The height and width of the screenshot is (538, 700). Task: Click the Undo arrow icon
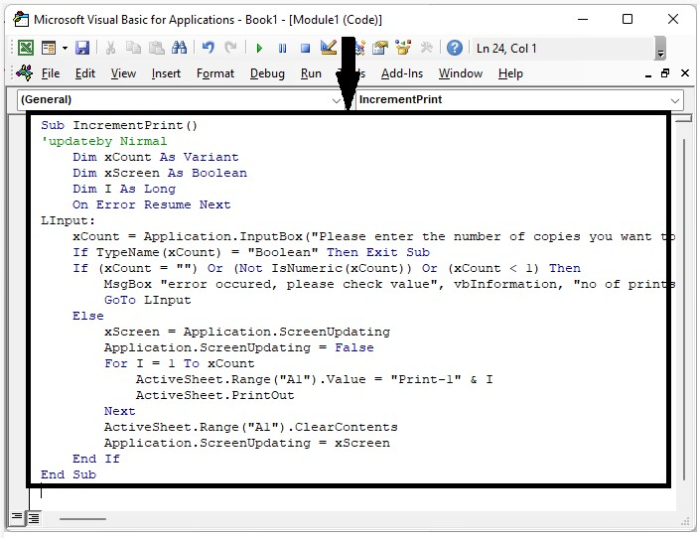coord(208,48)
